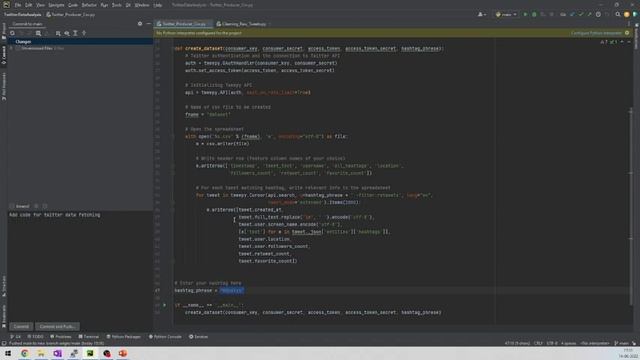Click No interpreter status bar widget
This screenshot has width=640, height=360.
pyautogui.click(x=595, y=344)
